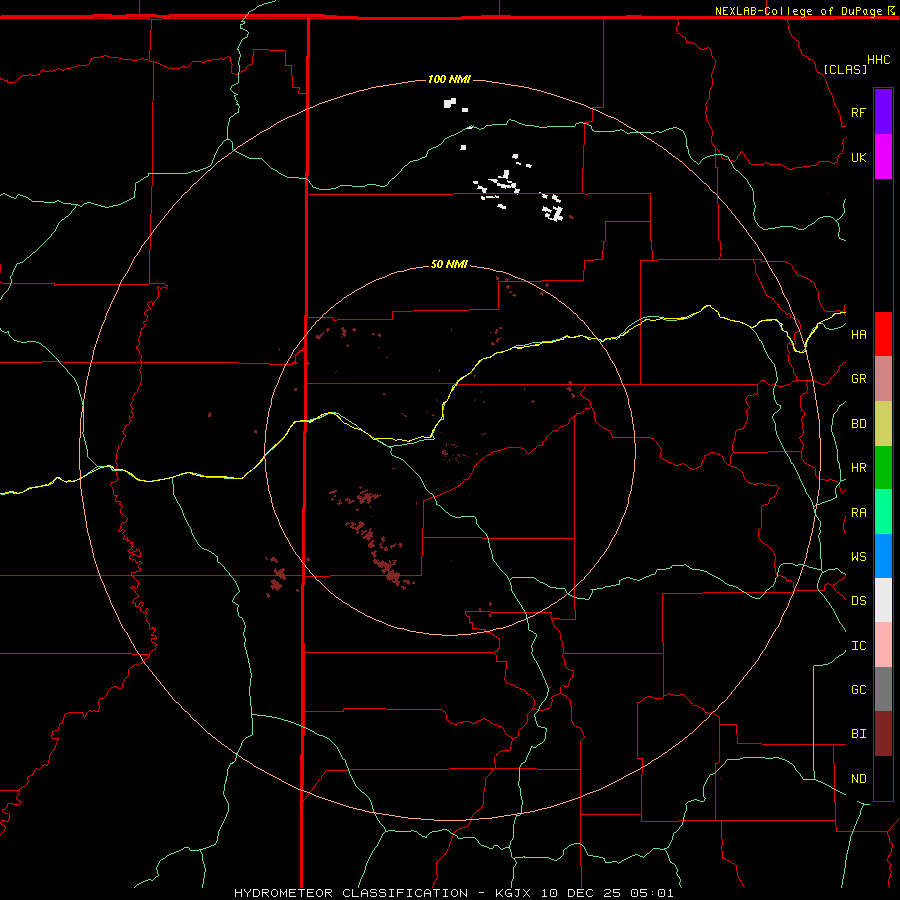900x900 pixels.
Task: Click the gray GC legend color swatch
Action: (x=883, y=689)
